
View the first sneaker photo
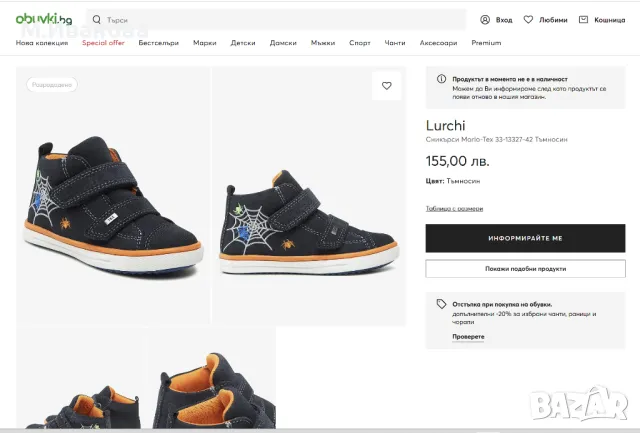(x=113, y=195)
